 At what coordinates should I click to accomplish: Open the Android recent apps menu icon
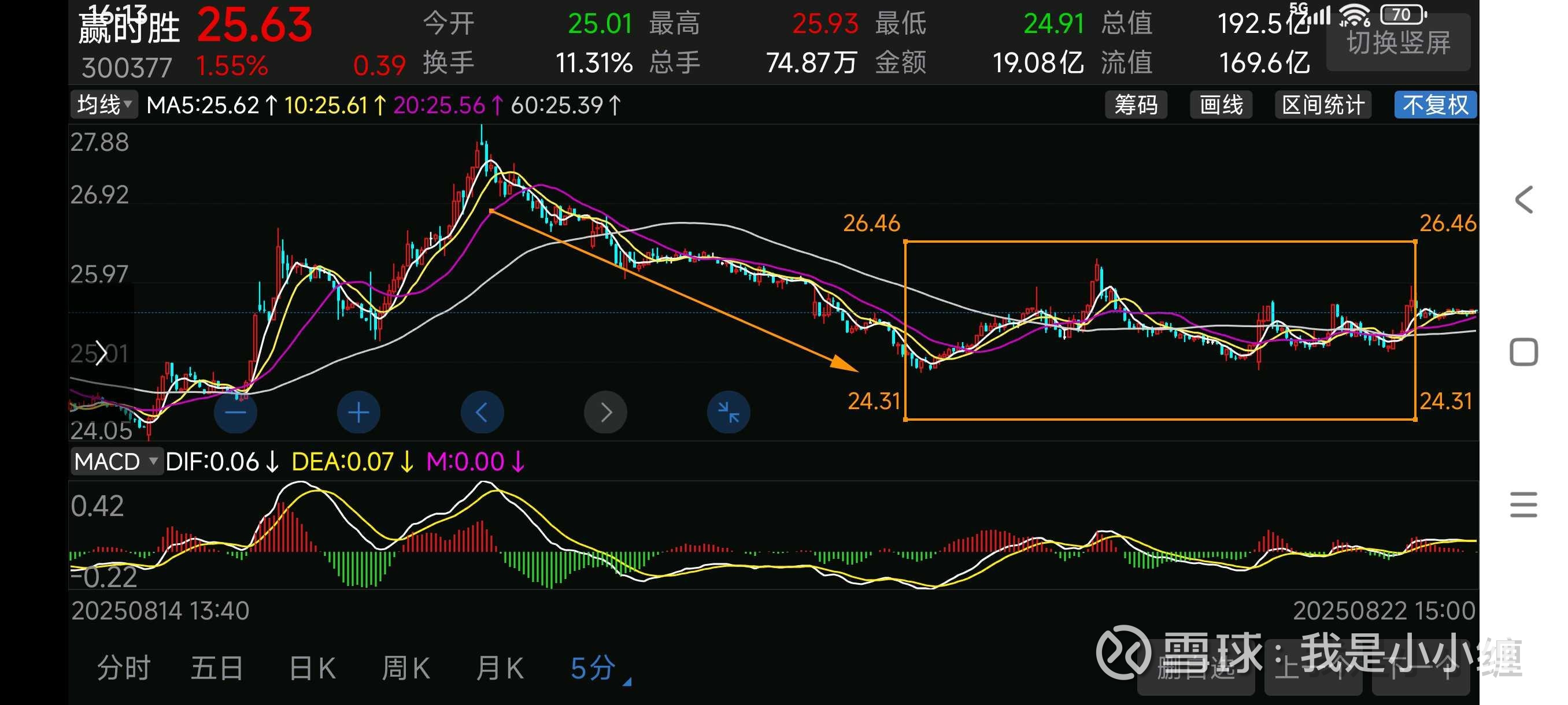[x=1523, y=504]
